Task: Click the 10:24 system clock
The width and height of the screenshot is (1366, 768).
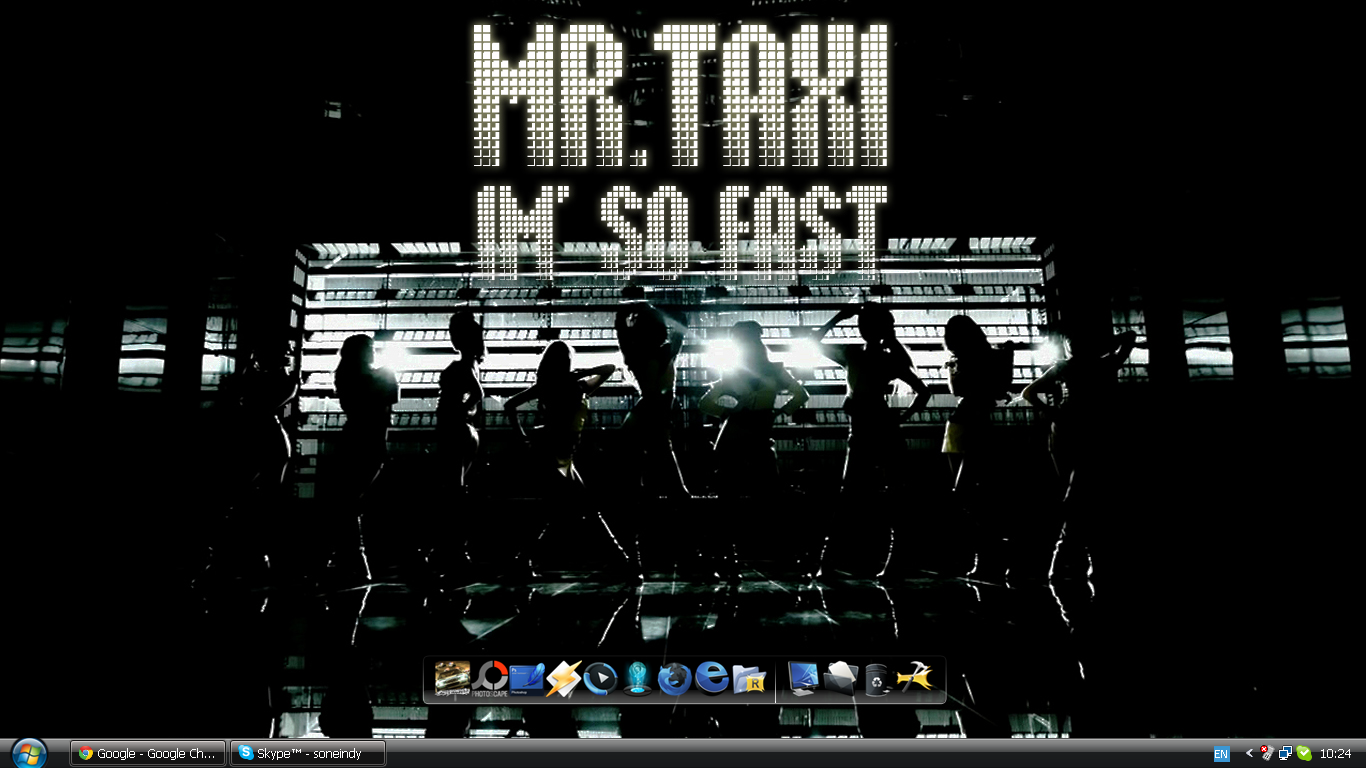Action: click(1335, 754)
